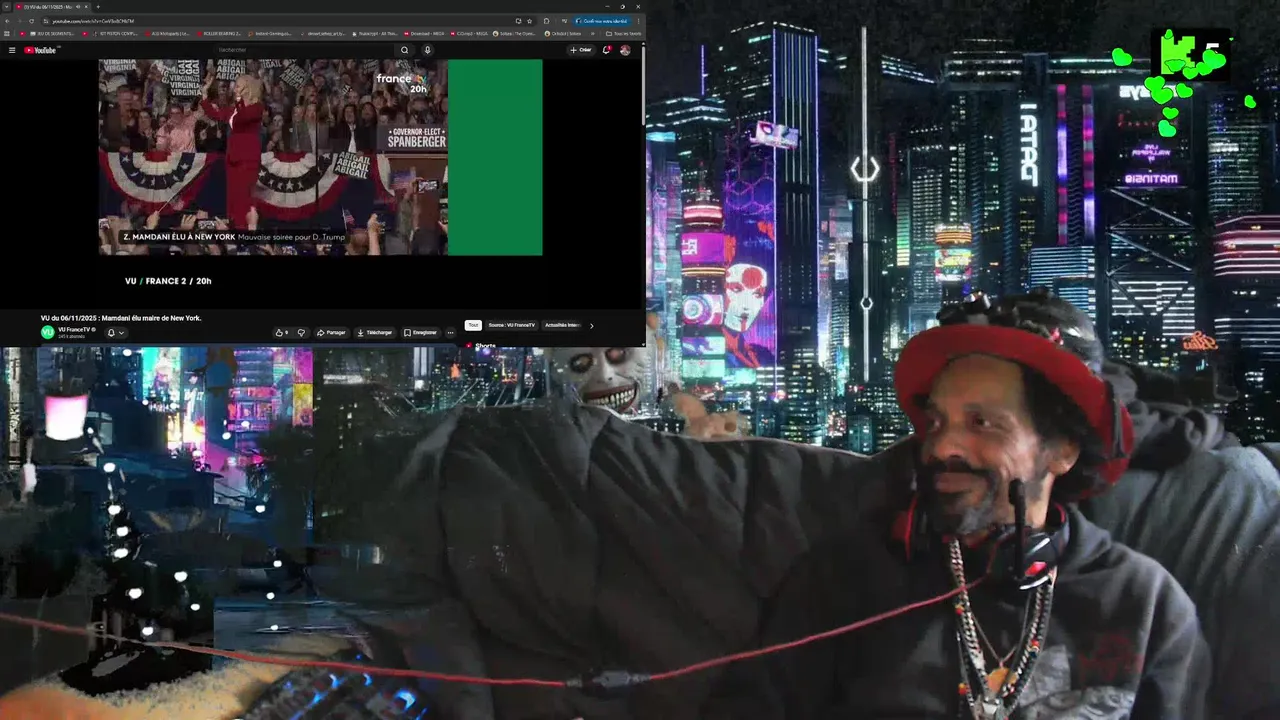Open the tab search dropdown arrow
The image size is (1280, 720).
[6, 7]
